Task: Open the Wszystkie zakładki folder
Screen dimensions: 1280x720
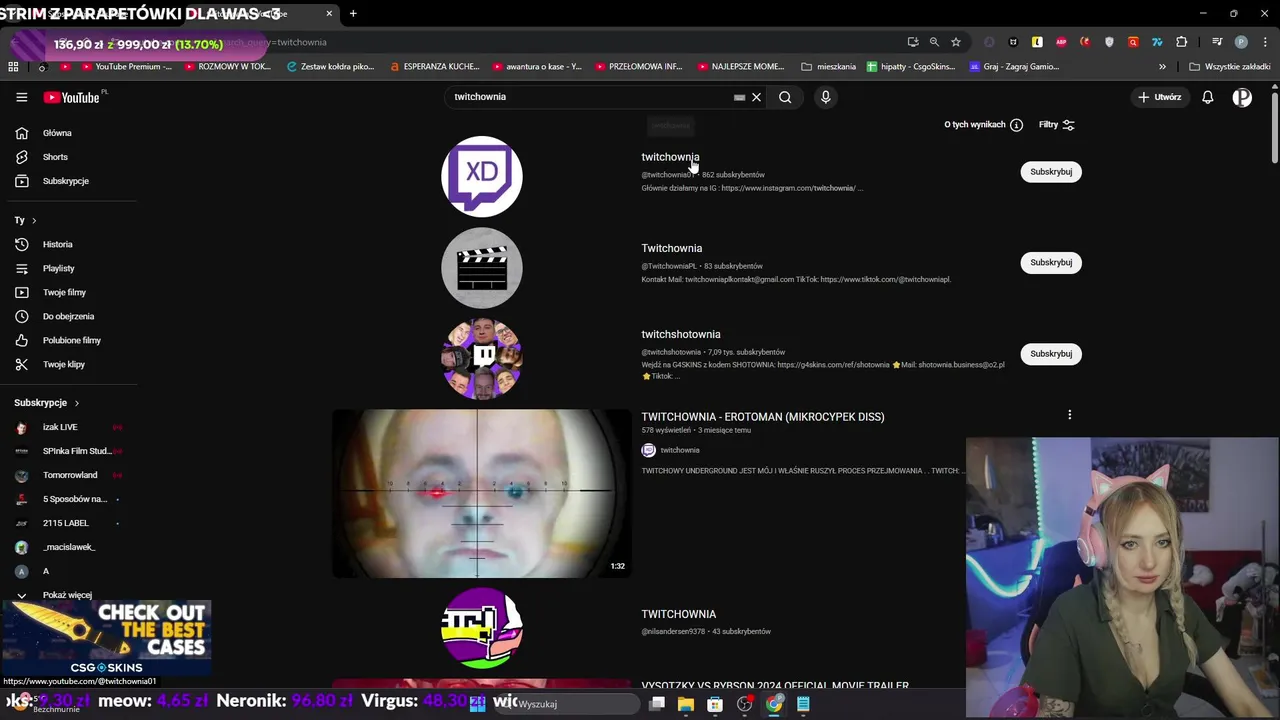Action: coord(1229,67)
